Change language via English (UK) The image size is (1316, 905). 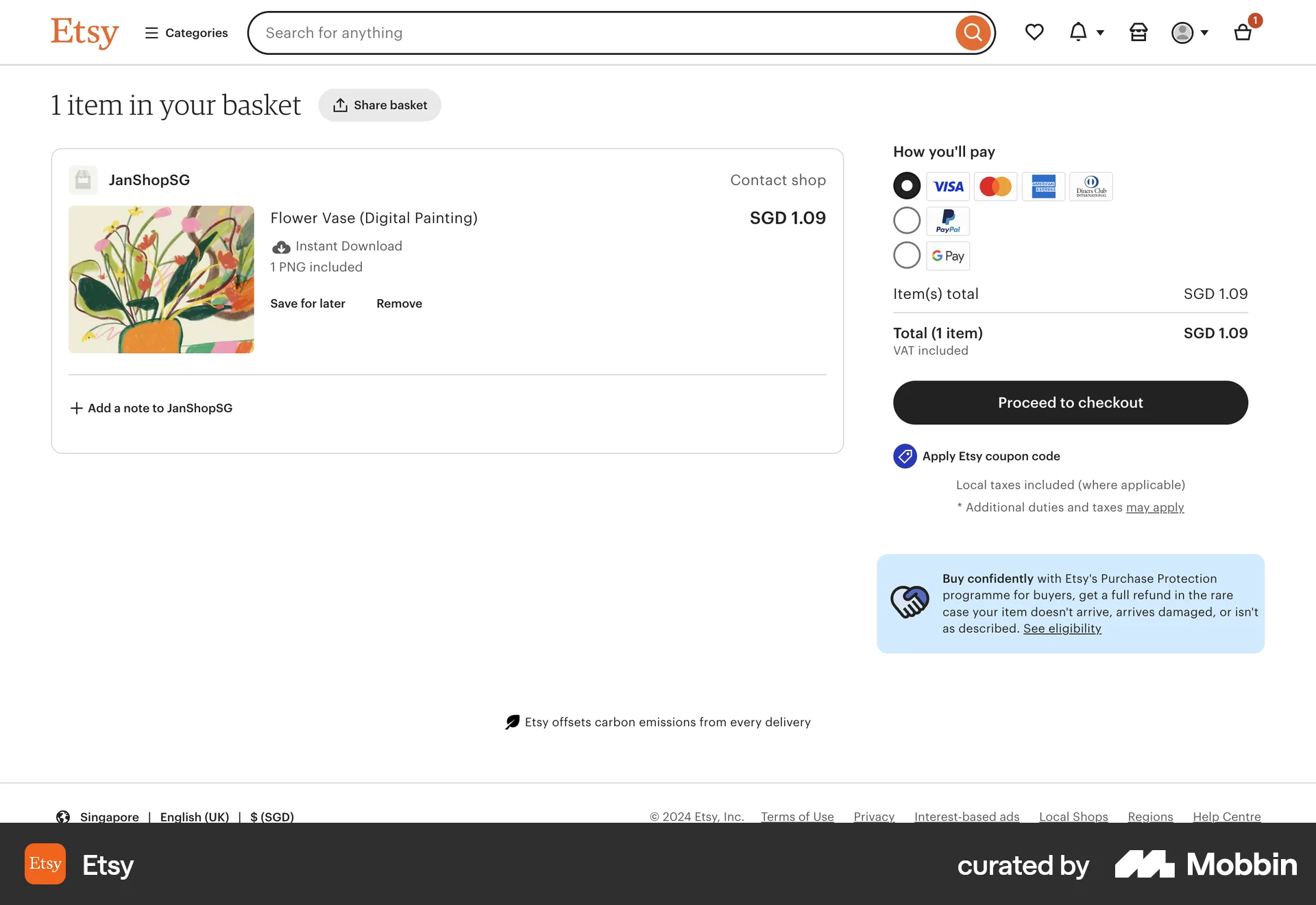click(x=194, y=817)
